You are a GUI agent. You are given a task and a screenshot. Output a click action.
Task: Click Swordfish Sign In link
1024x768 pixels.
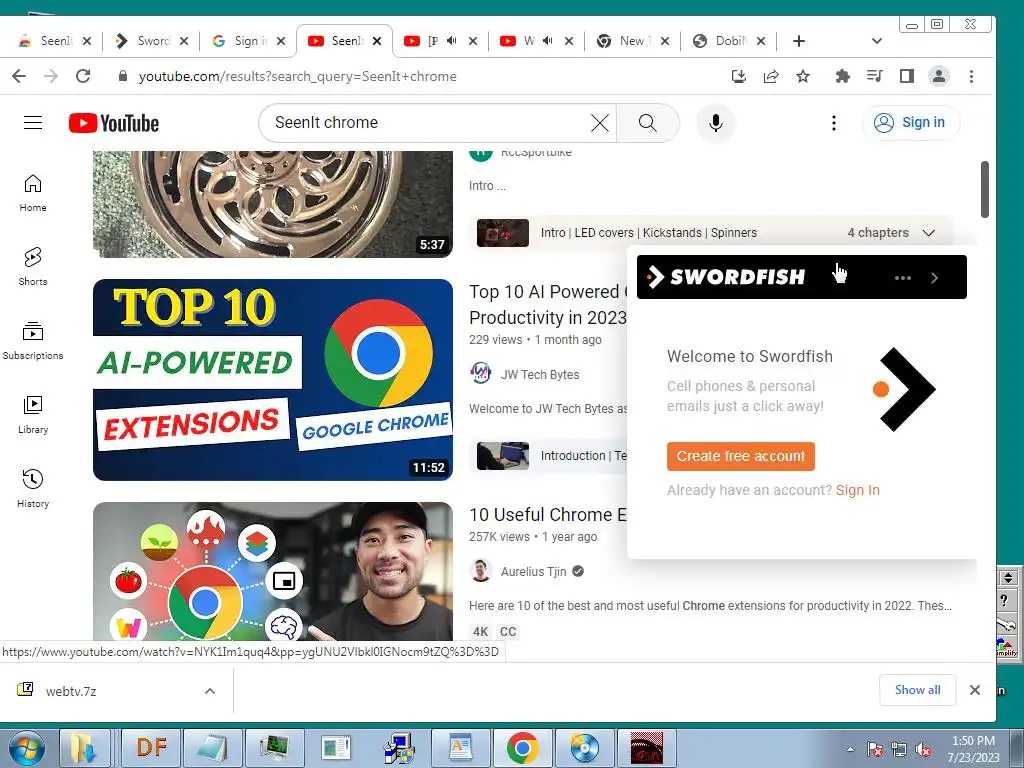(857, 490)
